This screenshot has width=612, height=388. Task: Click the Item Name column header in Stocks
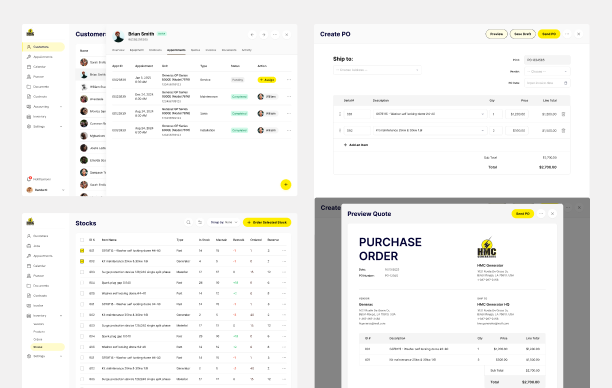point(109,240)
